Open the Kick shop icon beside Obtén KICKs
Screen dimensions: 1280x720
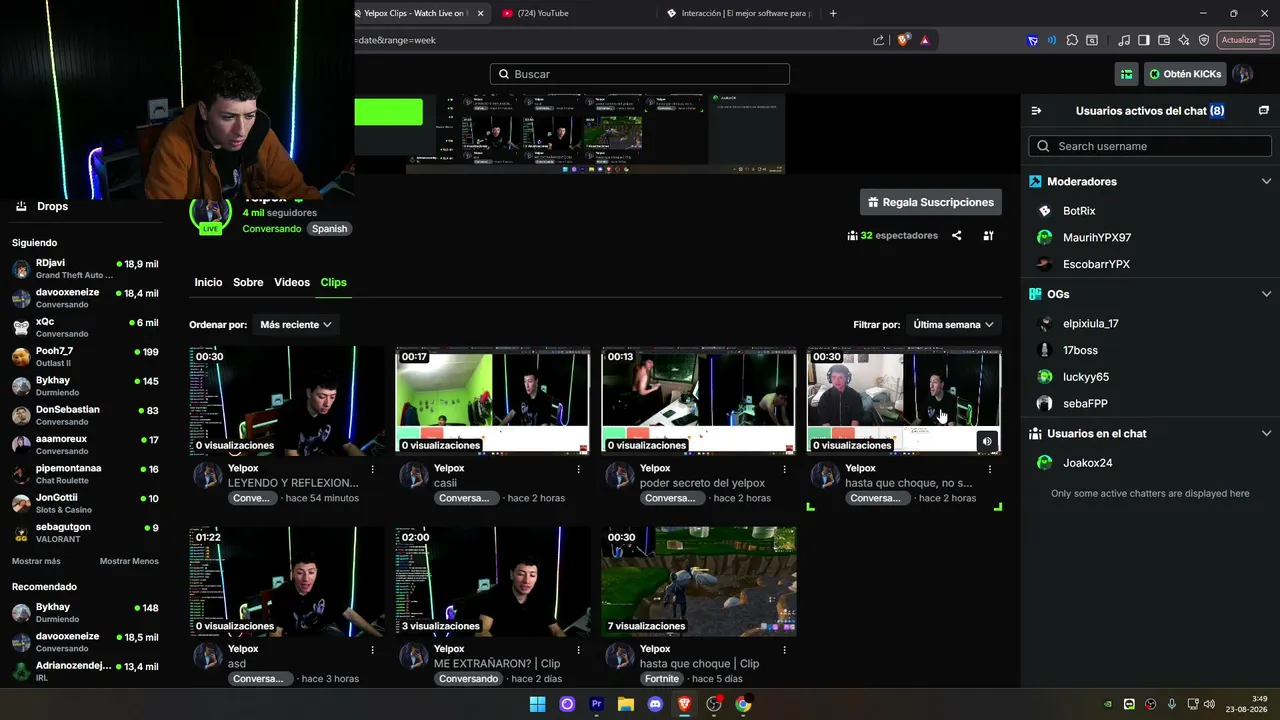pyautogui.click(x=1127, y=74)
